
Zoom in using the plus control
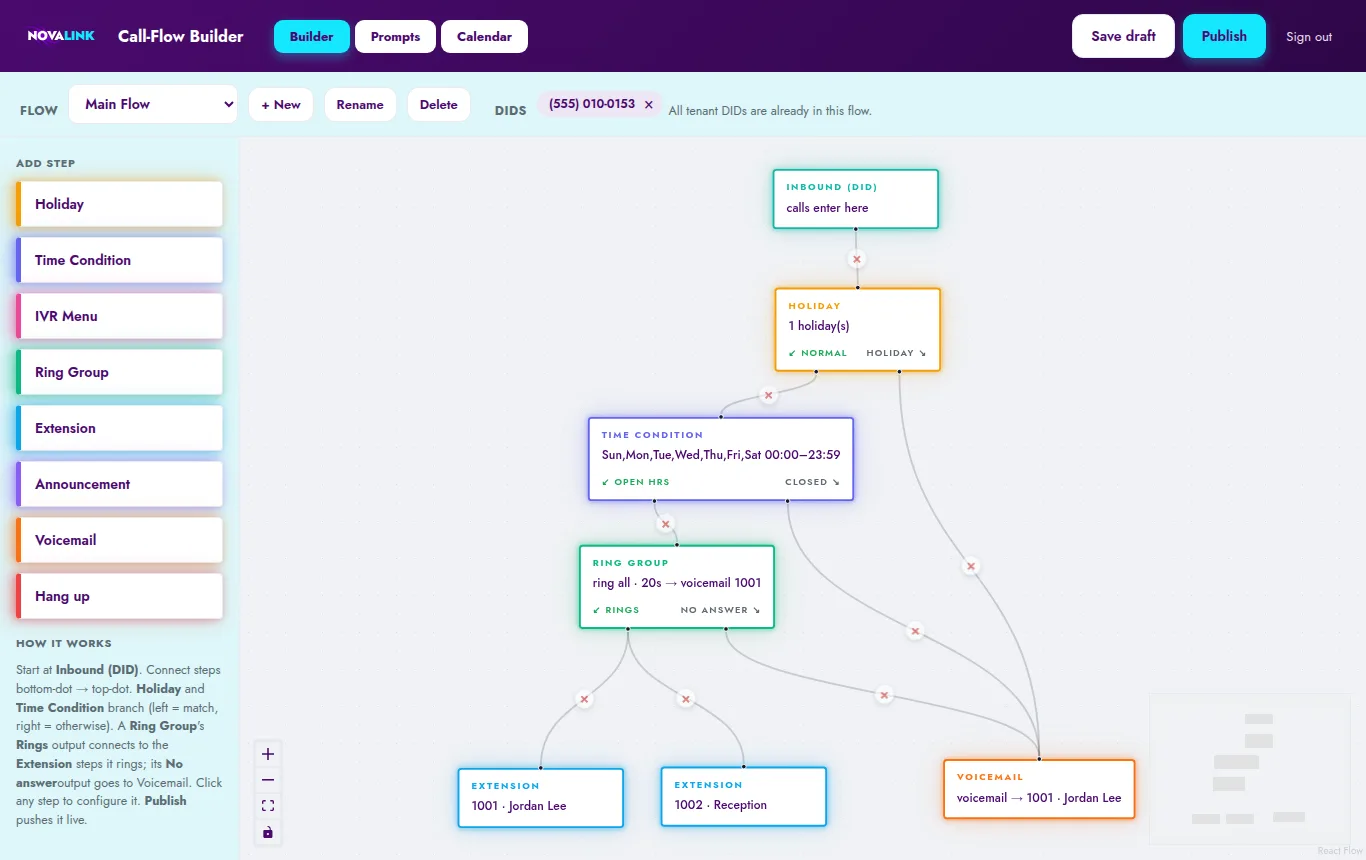(267, 754)
